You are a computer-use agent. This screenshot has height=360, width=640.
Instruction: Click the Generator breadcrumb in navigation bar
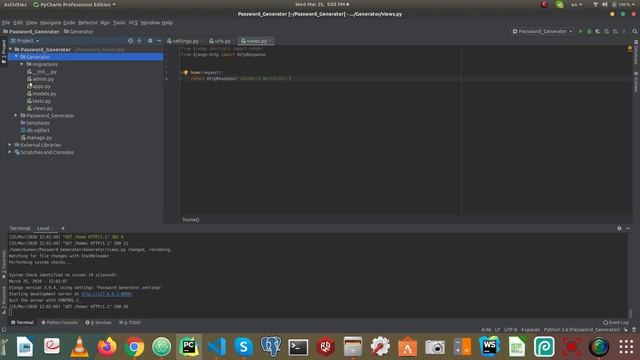pyautogui.click(x=78, y=31)
